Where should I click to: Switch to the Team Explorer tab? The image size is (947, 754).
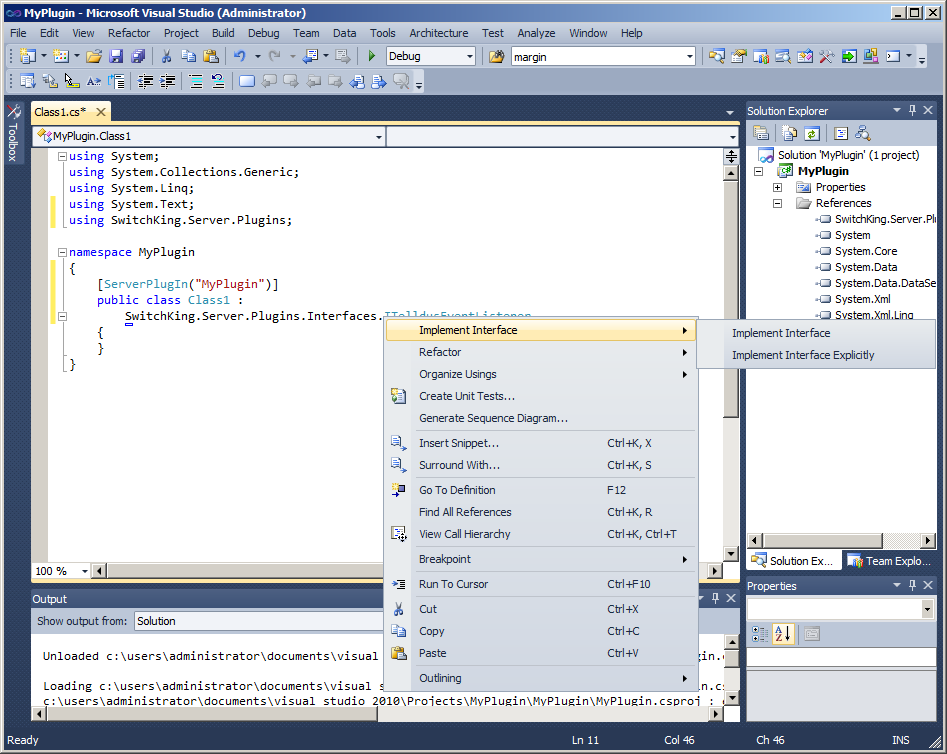click(x=890, y=561)
